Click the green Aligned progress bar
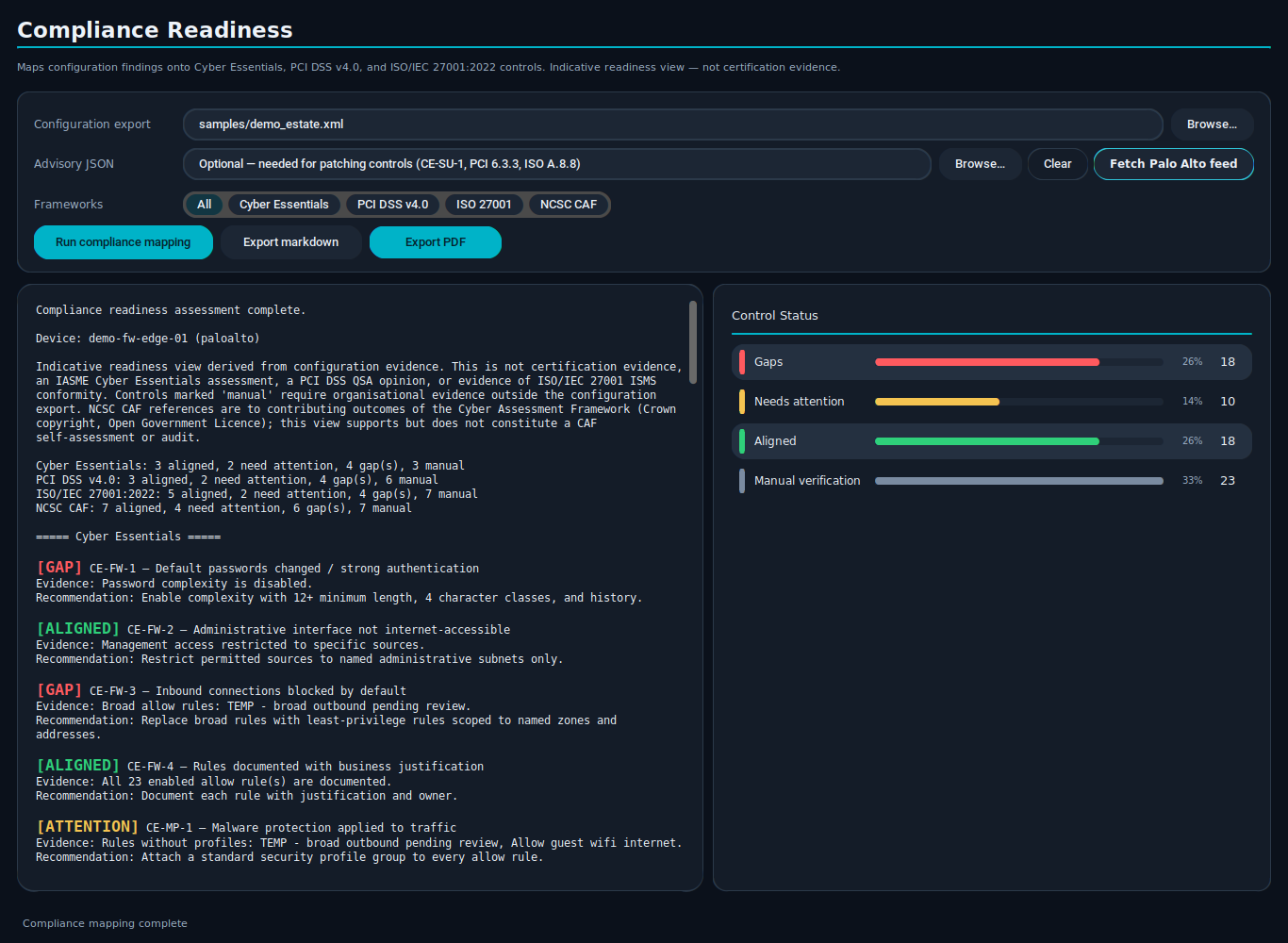Screen dimensions: 1288x943 987,441
